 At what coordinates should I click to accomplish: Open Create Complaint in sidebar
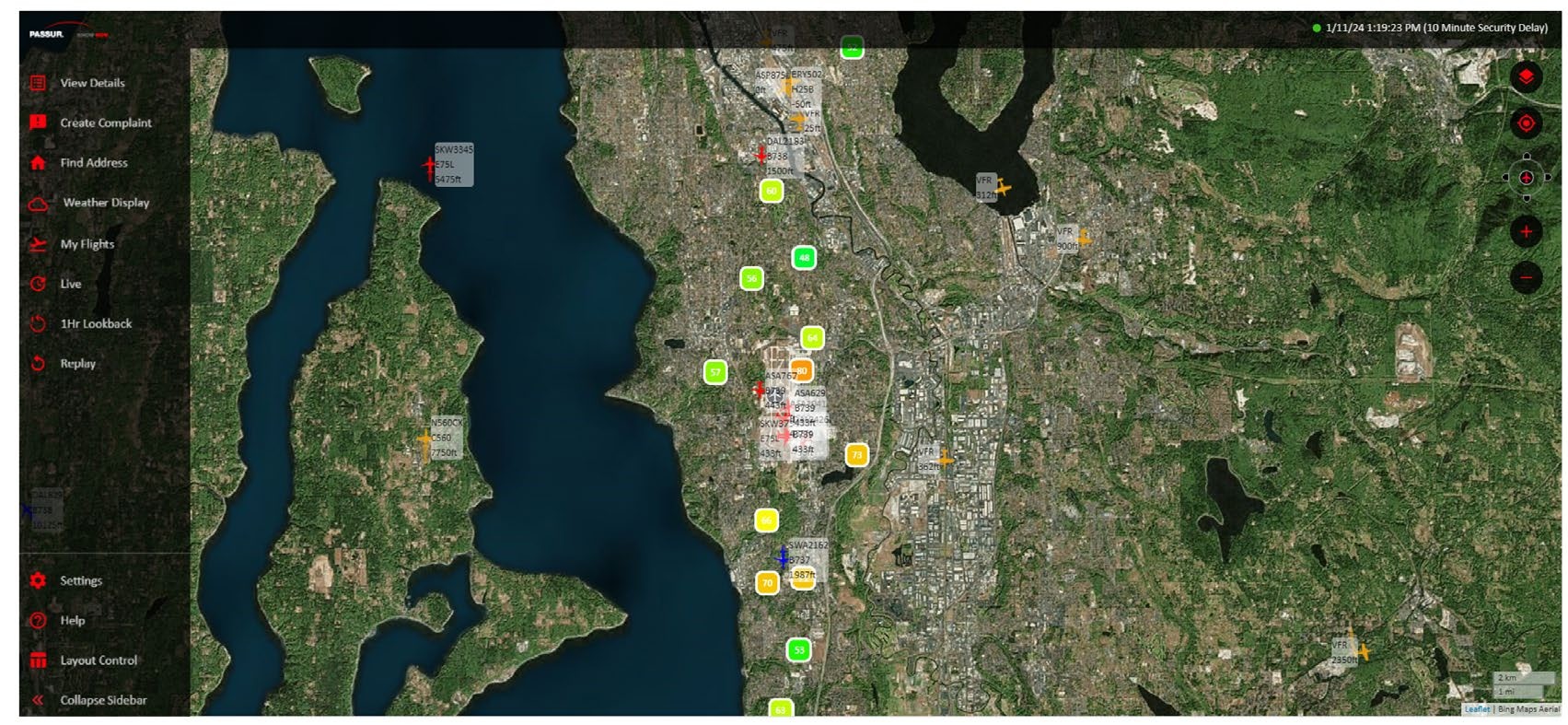(x=105, y=123)
